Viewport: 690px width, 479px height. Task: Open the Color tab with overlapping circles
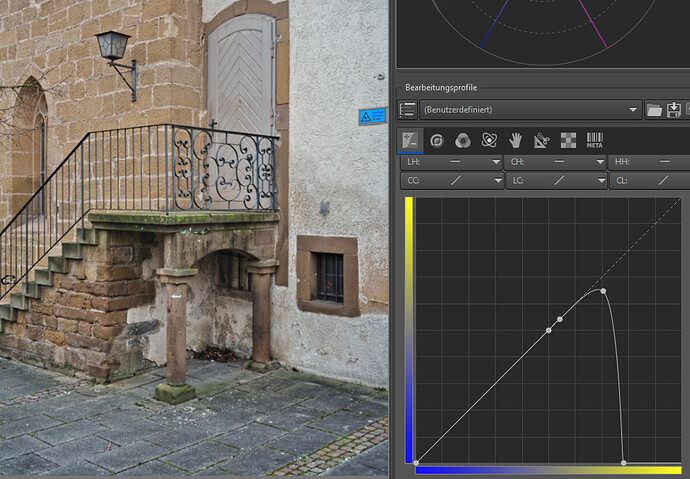463,140
